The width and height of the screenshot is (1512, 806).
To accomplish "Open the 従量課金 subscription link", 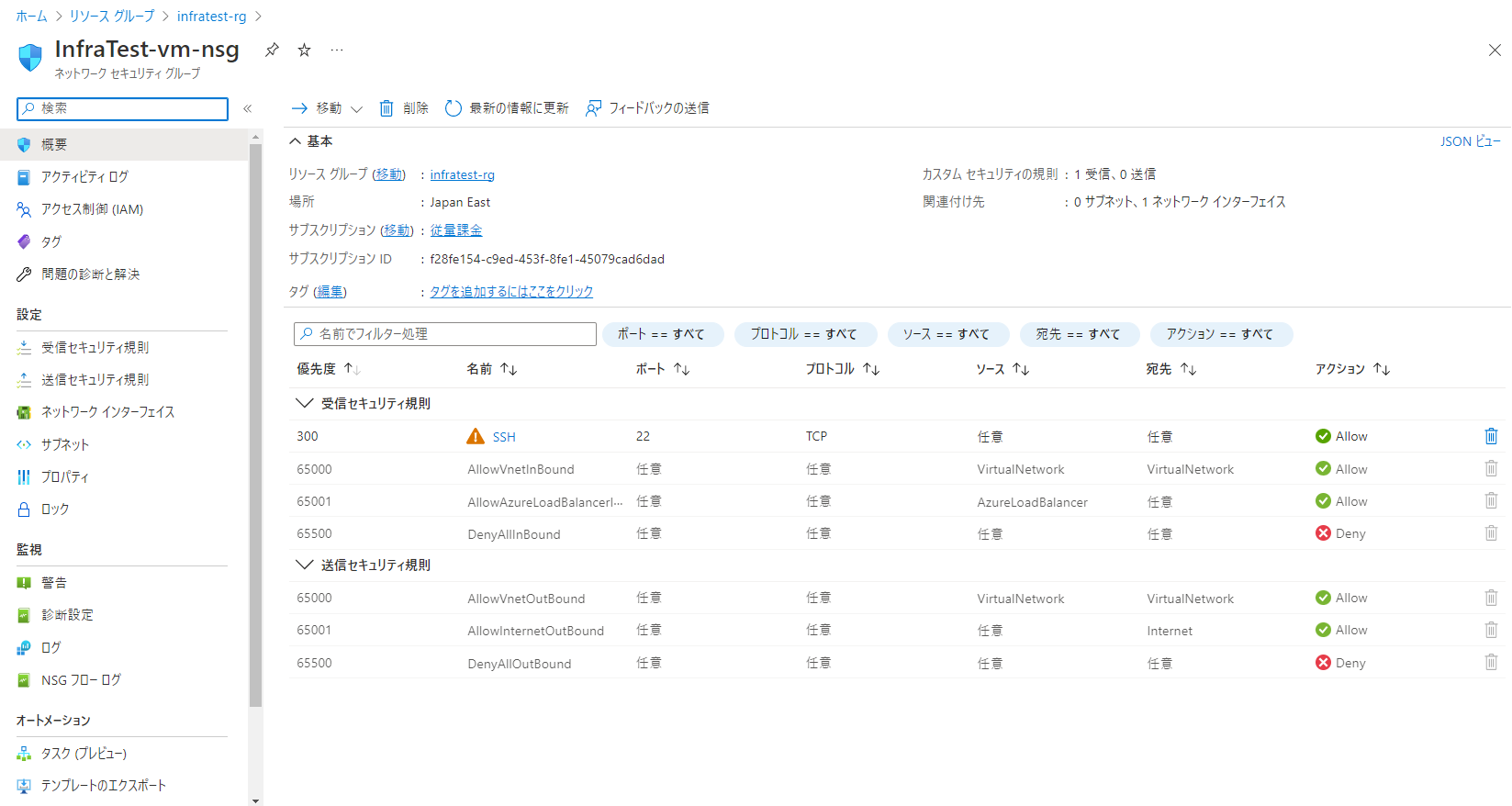I will pos(455,230).
